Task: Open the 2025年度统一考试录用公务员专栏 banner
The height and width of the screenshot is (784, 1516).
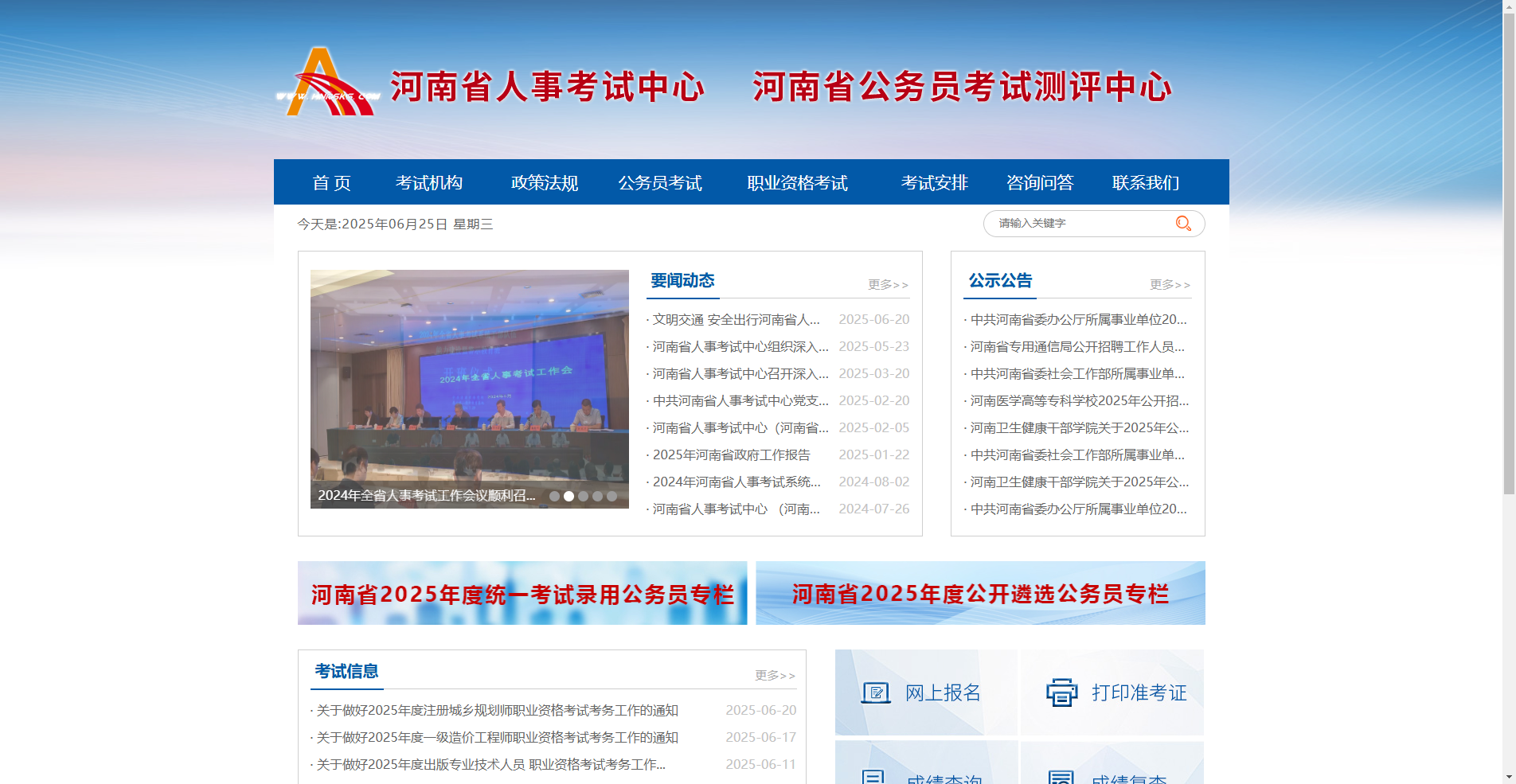Action: (x=522, y=593)
